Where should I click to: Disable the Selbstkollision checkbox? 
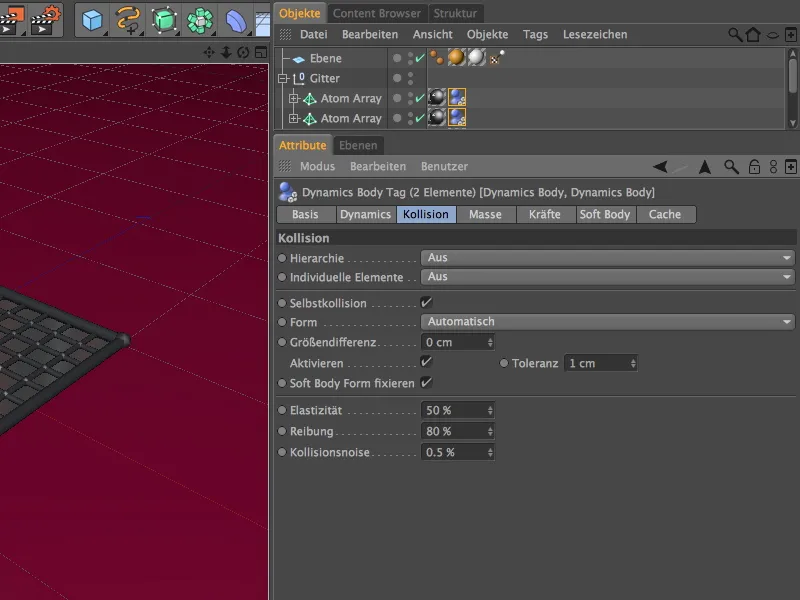point(426,303)
